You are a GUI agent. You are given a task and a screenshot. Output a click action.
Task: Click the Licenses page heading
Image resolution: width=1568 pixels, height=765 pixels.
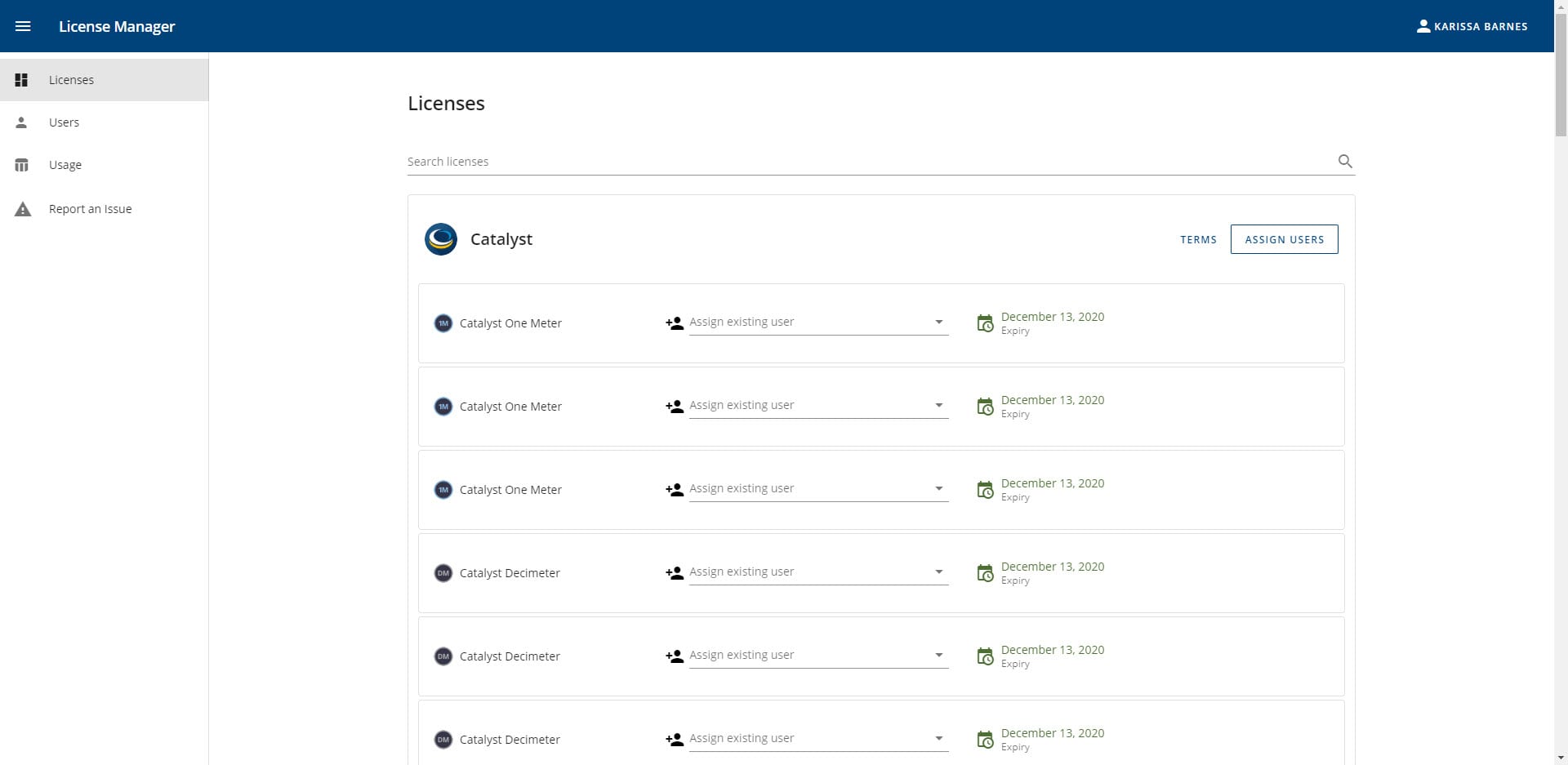(x=446, y=104)
